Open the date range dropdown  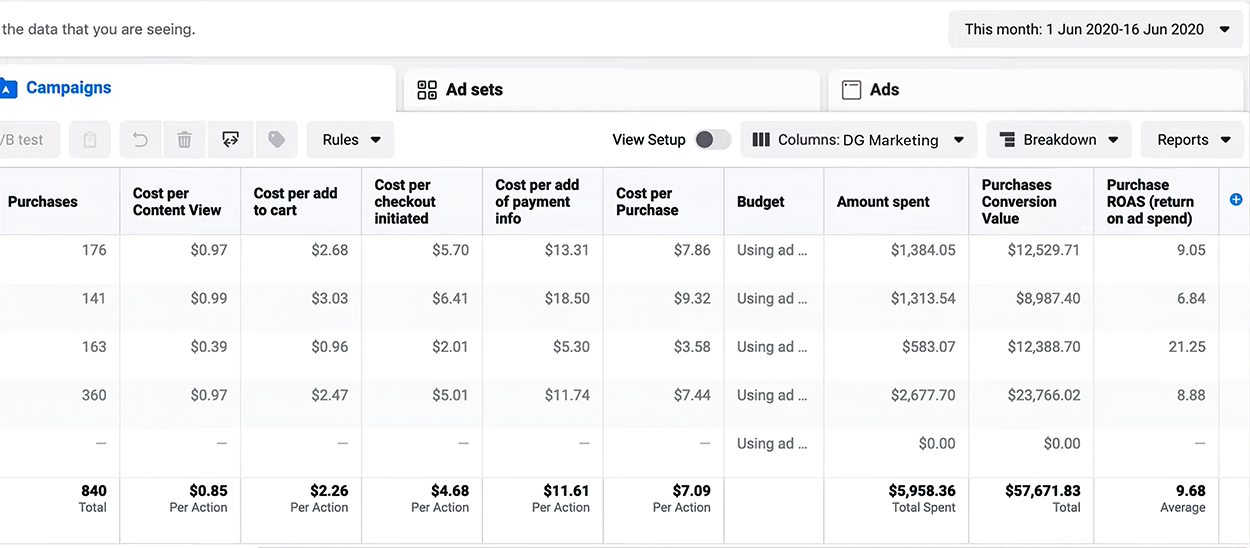1096,30
